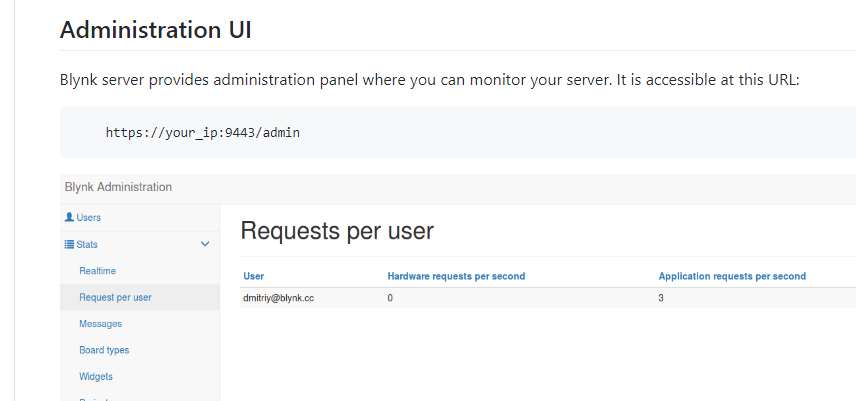The image size is (856, 401).
Task: Sort by the User column header
Action: pyautogui.click(x=254, y=276)
